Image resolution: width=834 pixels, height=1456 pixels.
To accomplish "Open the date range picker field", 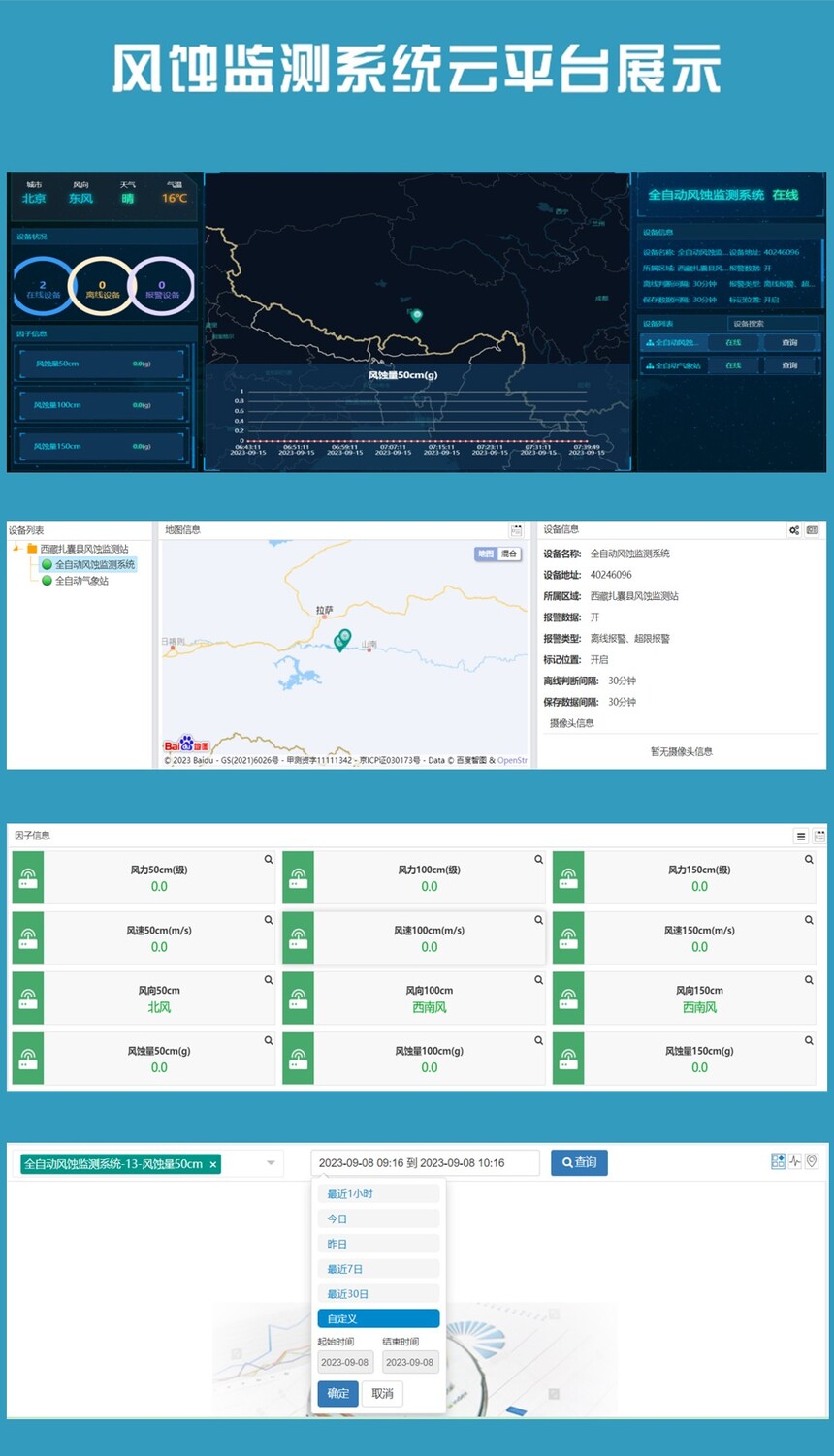I will 425,1163.
